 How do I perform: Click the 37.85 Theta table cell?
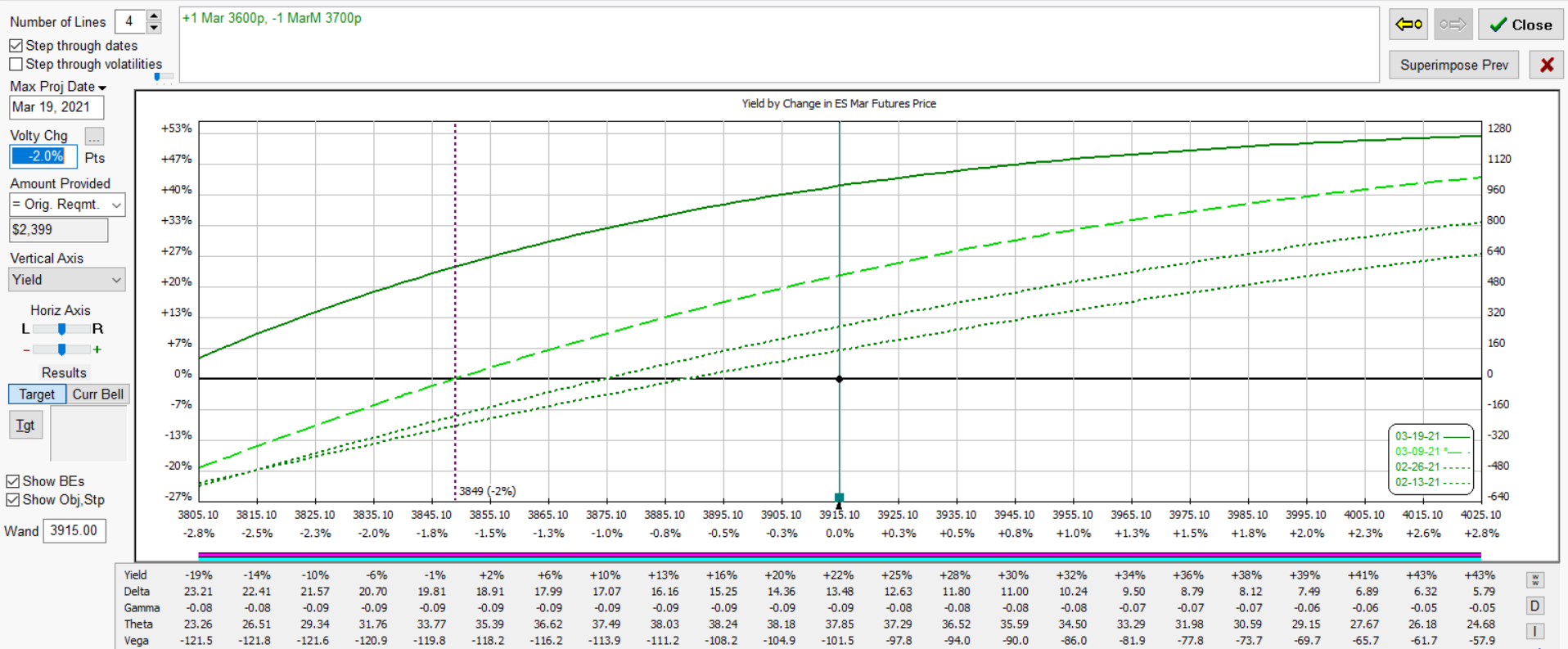[839, 624]
